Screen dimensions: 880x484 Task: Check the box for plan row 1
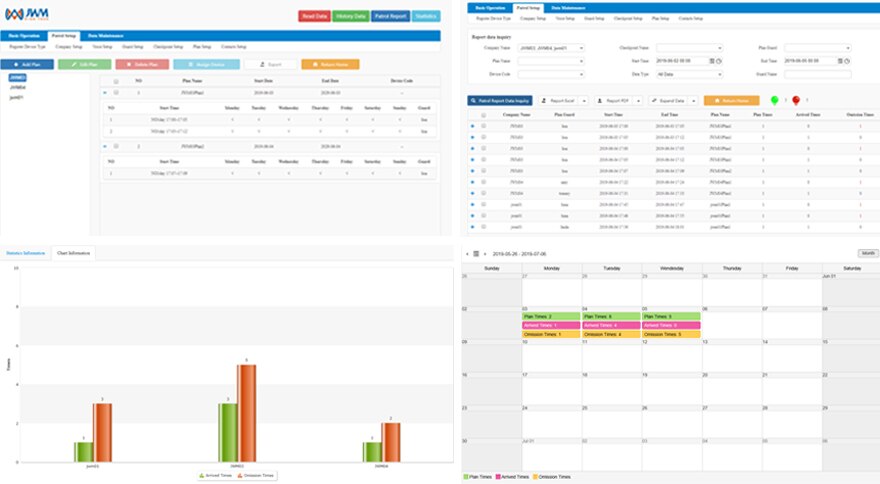116,93
